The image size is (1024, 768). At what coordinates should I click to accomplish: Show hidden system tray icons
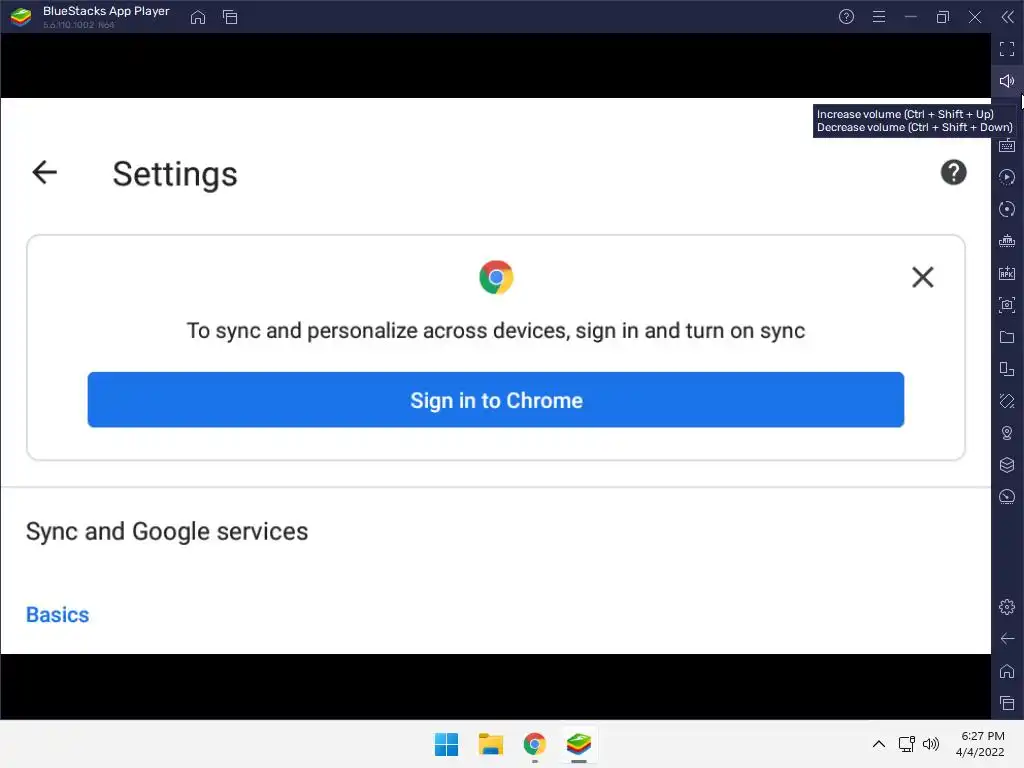coord(879,744)
